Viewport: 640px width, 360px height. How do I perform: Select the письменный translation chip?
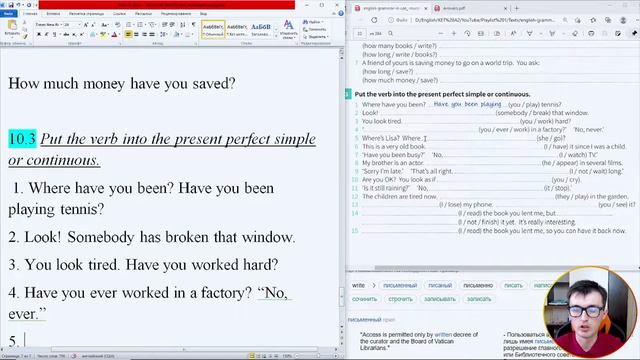[x=400, y=286]
